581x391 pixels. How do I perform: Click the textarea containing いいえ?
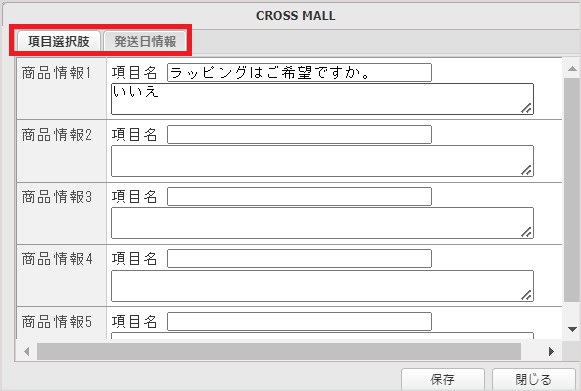[322, 99]
